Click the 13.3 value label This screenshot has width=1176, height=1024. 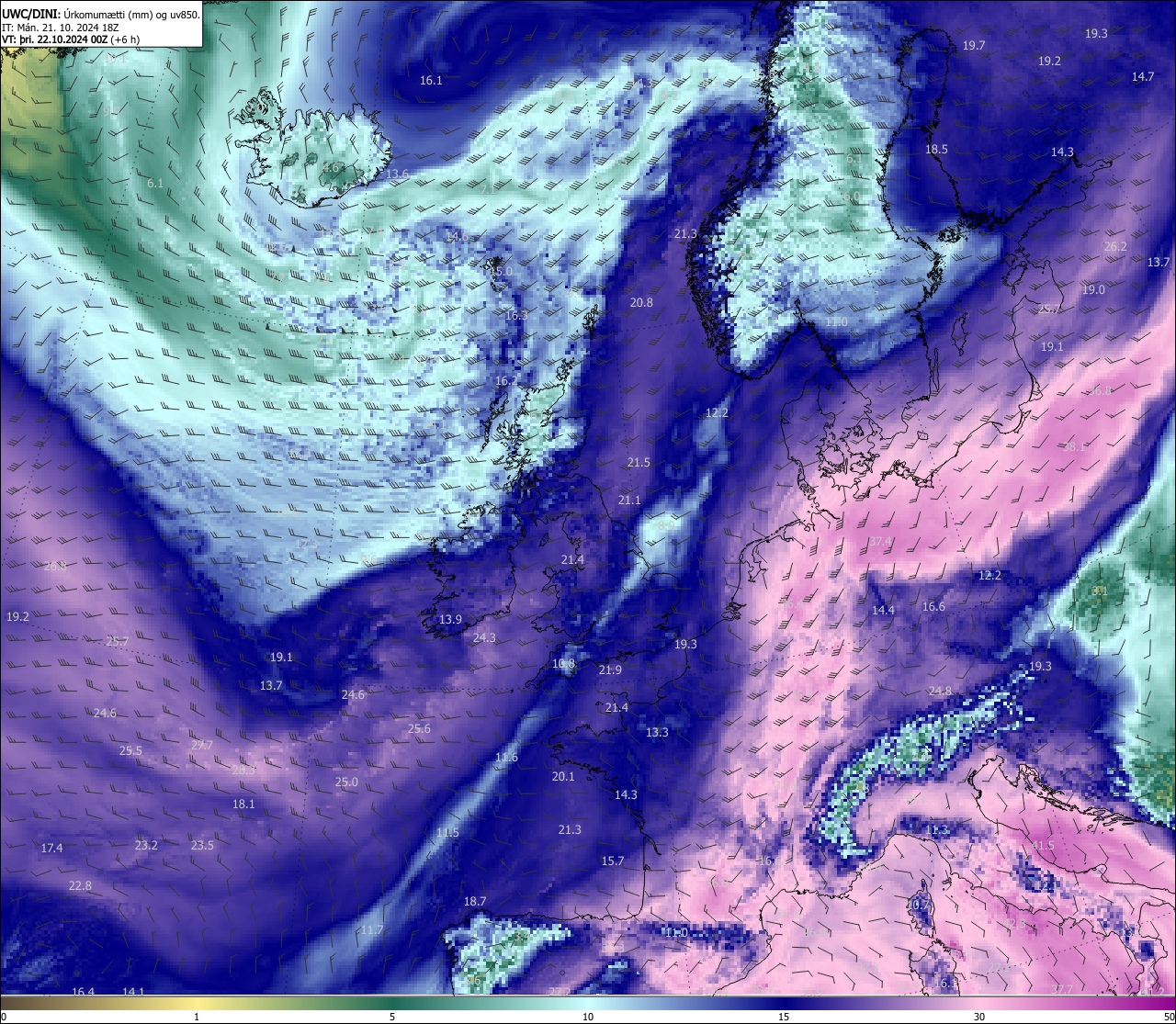657,732
